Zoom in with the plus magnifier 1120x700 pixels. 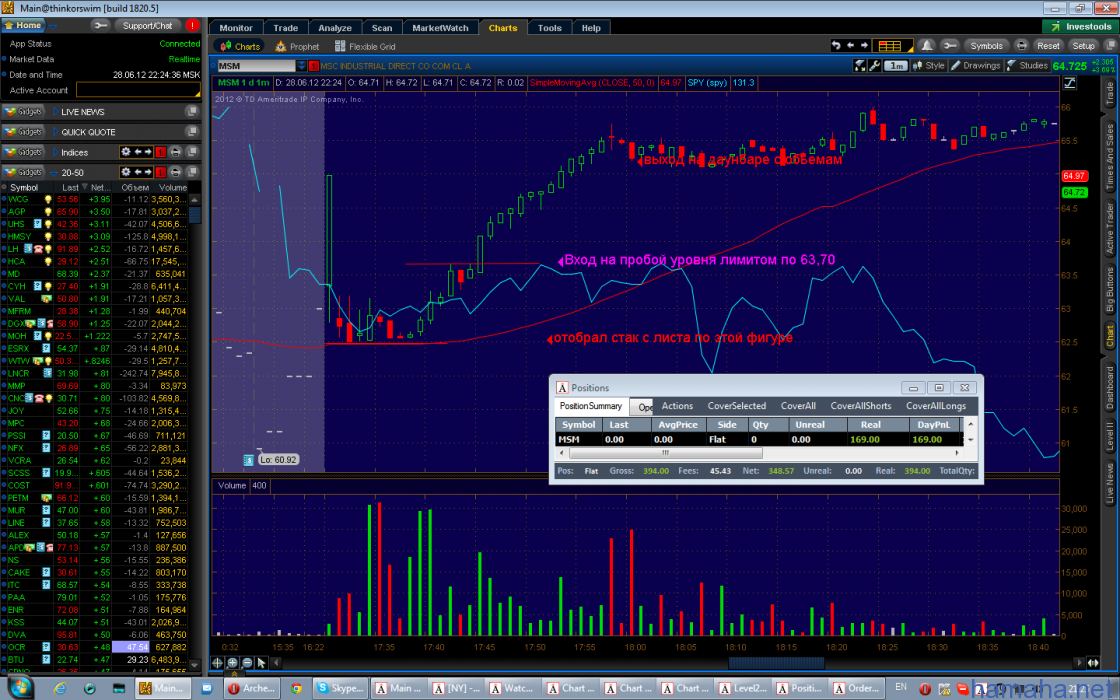coord(233,663)
